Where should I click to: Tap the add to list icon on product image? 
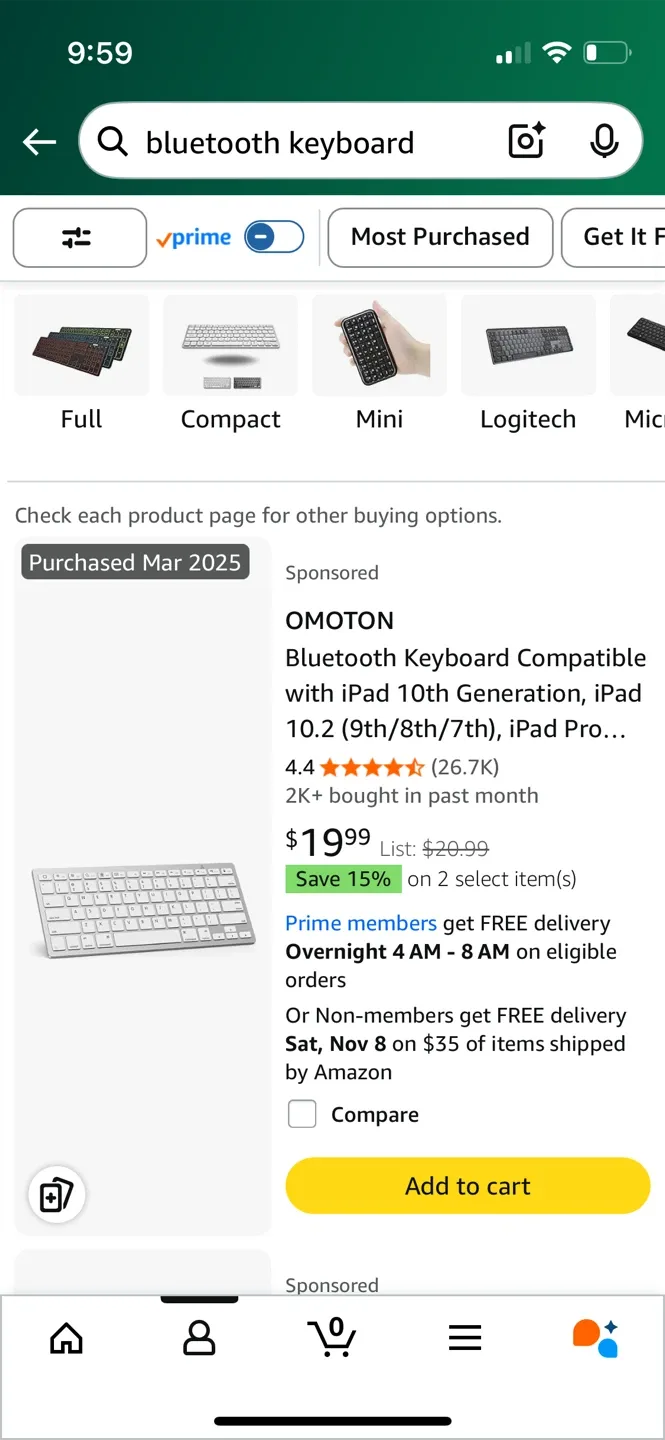(x=56, y=1194)
